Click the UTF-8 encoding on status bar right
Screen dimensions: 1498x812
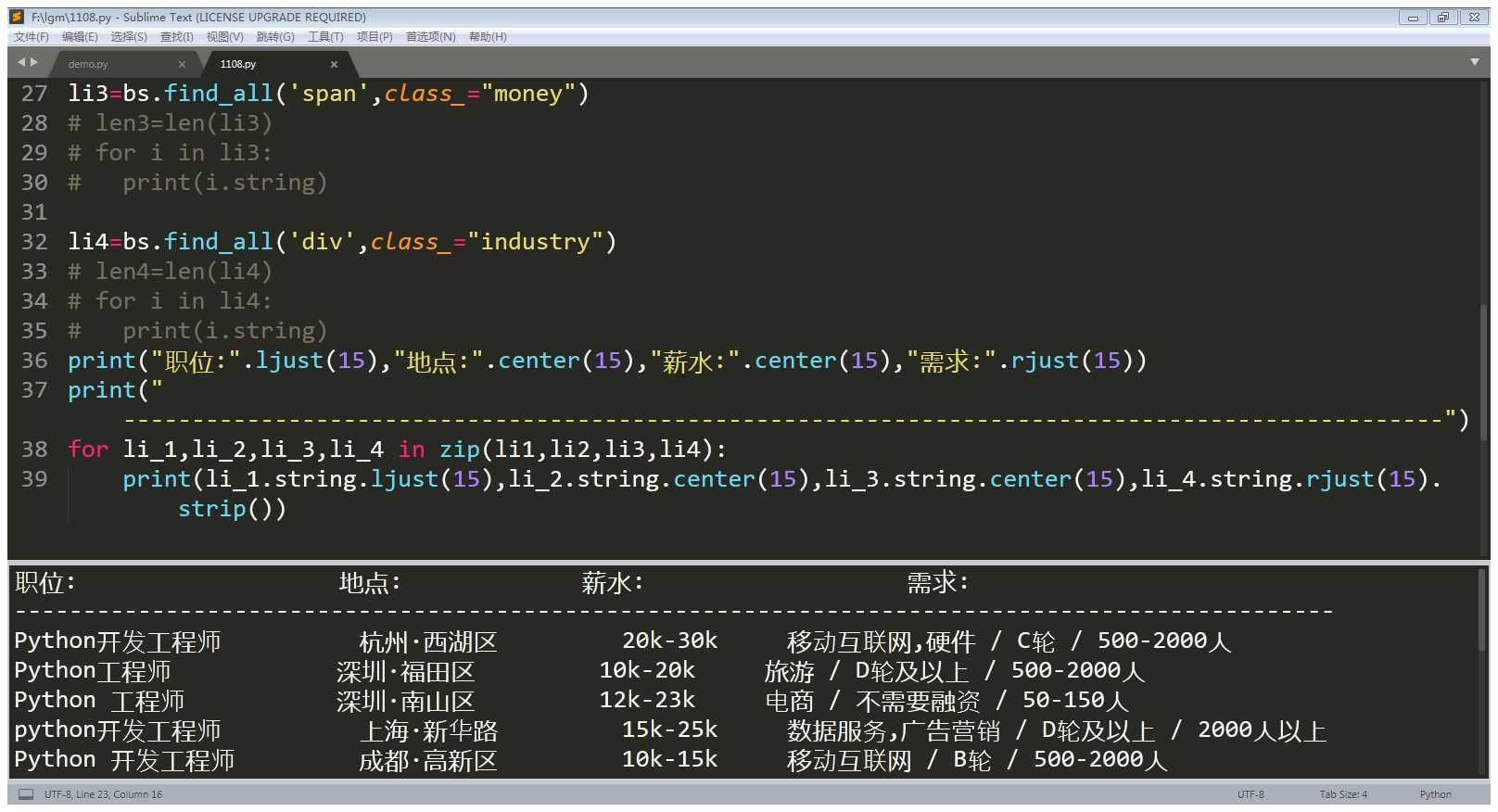tap(1250, 794)
